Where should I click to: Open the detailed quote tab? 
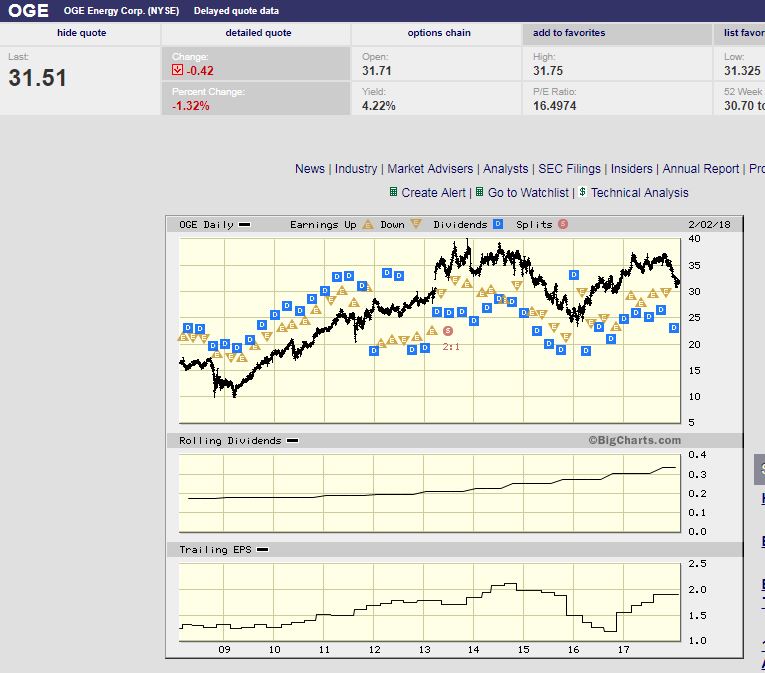coord(258,33)
